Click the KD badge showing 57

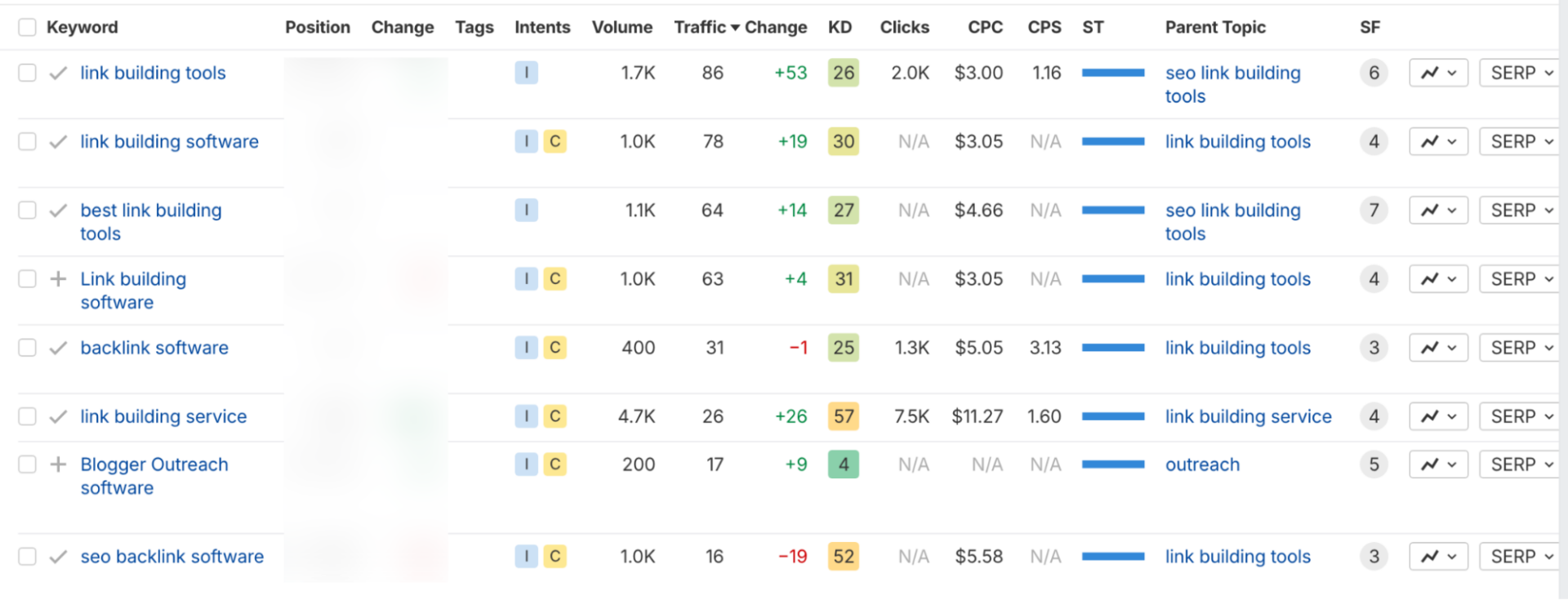click(x=843, y=416)
